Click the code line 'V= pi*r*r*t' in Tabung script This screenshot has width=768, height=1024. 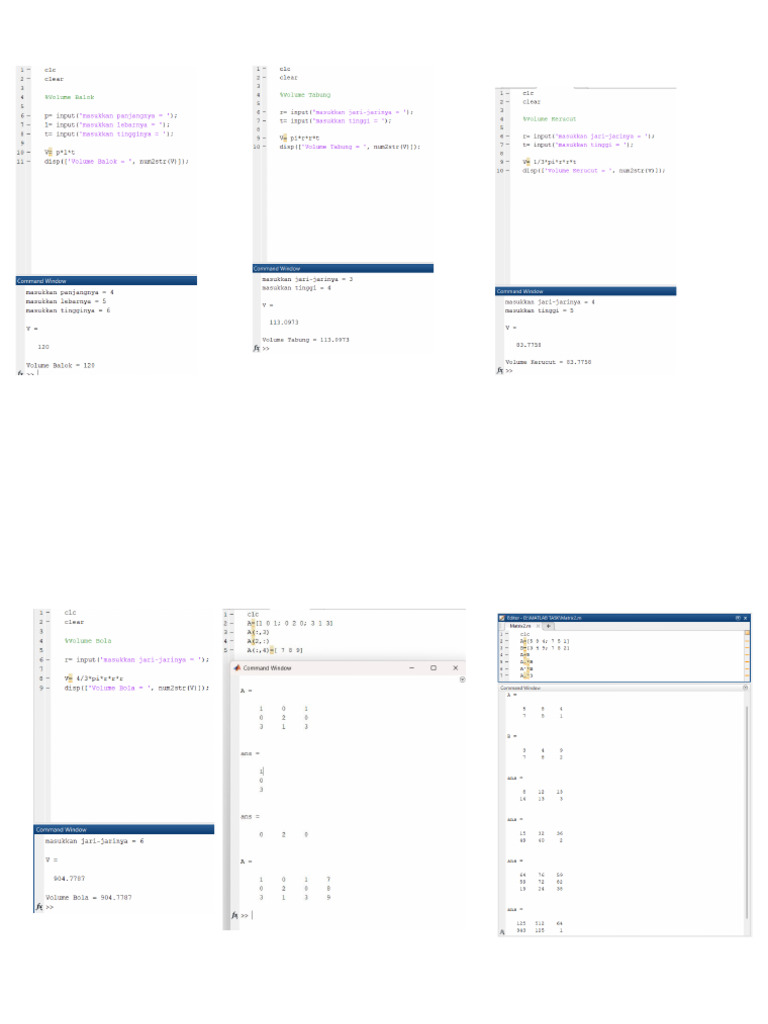pos(300,138)
